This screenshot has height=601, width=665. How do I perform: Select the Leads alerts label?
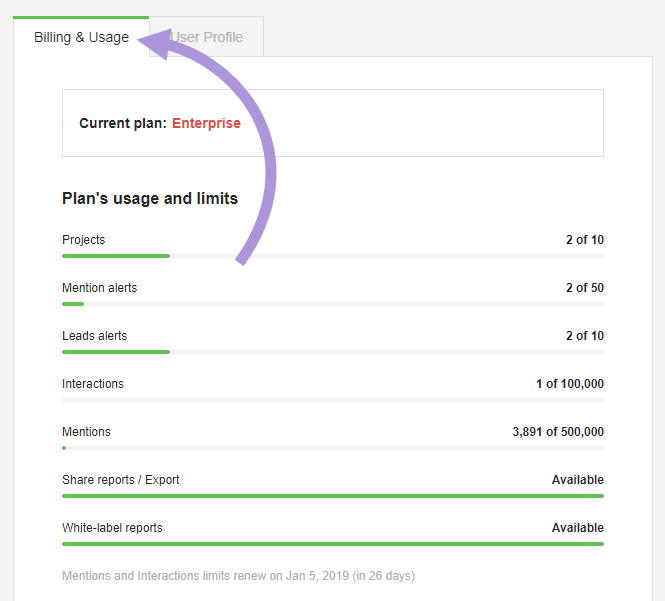[95, 335]
